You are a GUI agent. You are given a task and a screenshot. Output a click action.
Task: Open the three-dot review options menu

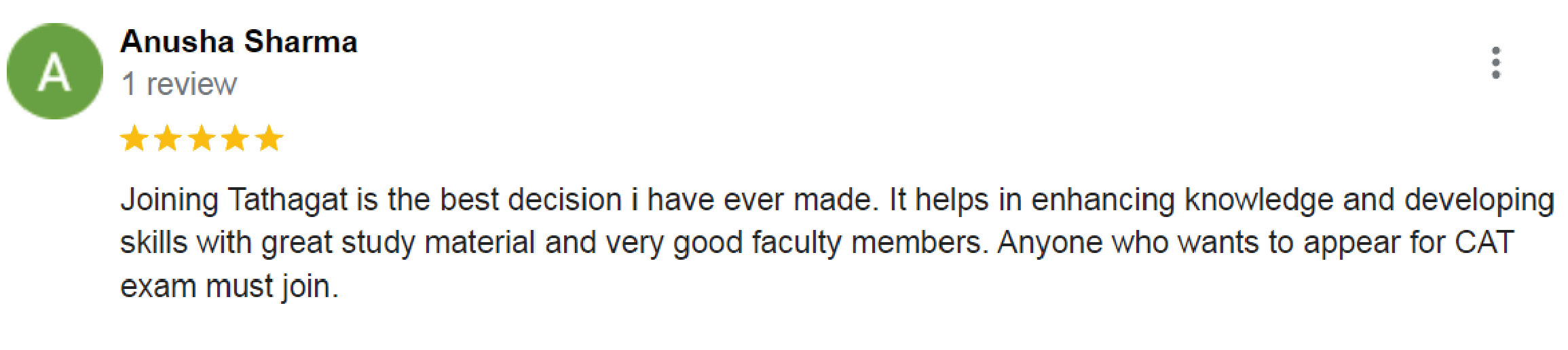[1495, 63]
